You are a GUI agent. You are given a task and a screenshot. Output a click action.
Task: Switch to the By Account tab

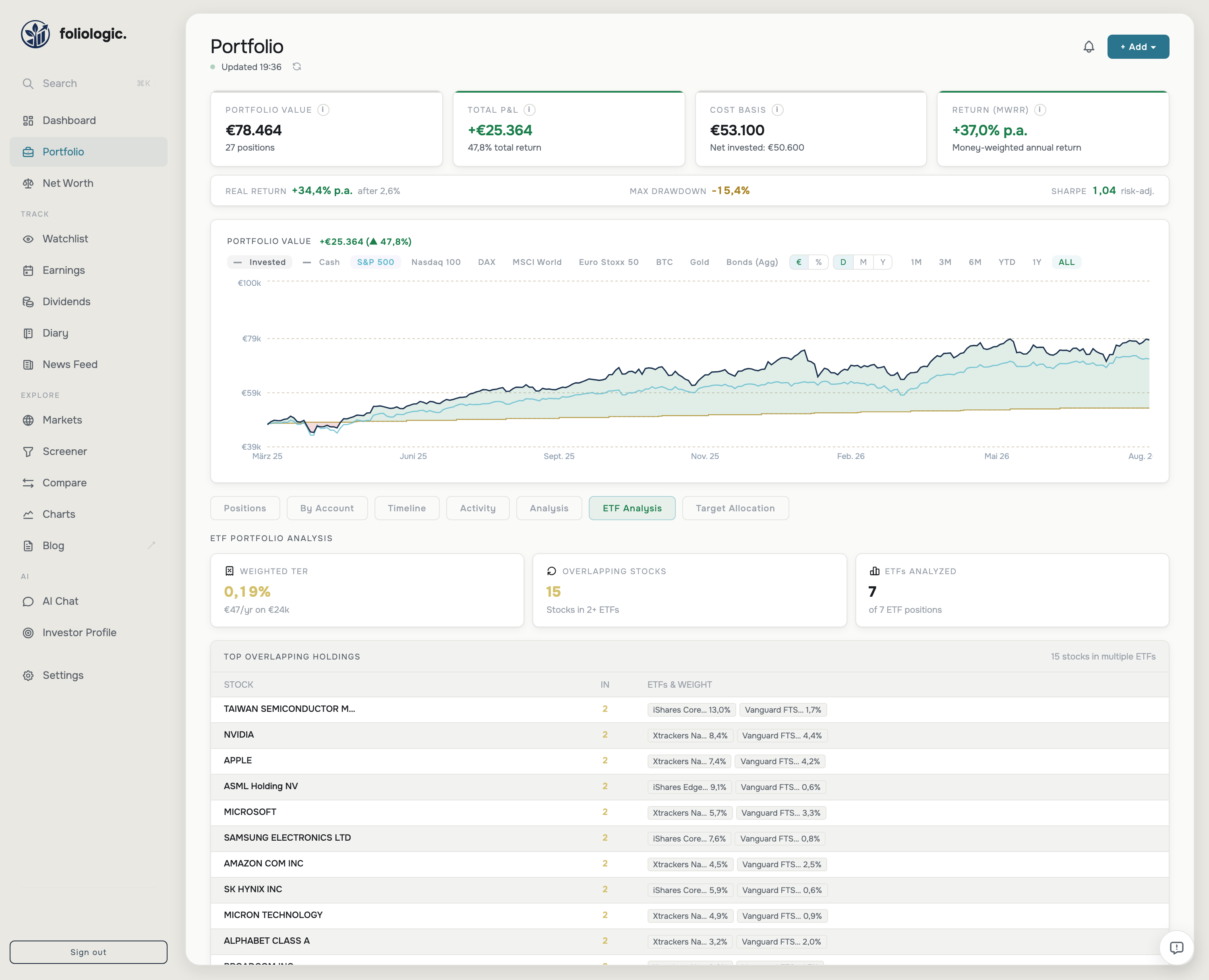(327, 508)
